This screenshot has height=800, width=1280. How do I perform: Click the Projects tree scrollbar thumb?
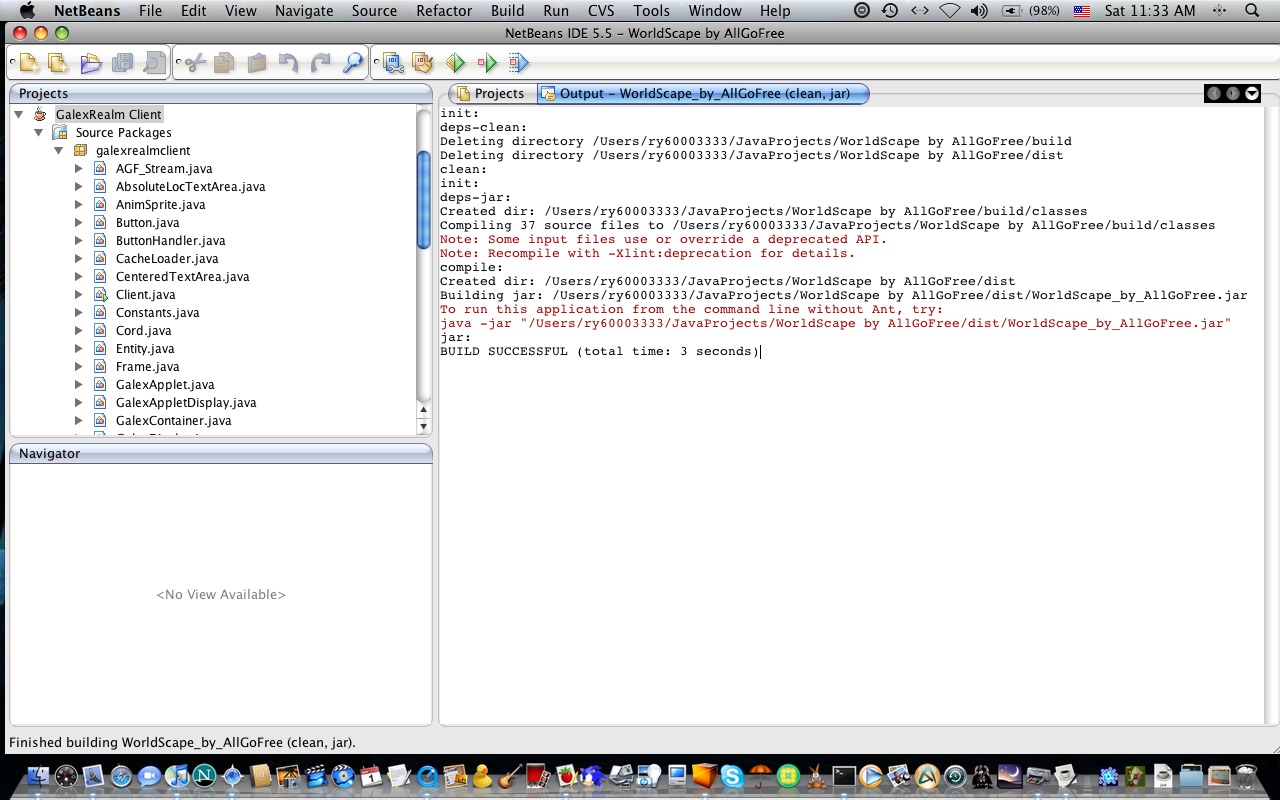(x=423, y=199)
